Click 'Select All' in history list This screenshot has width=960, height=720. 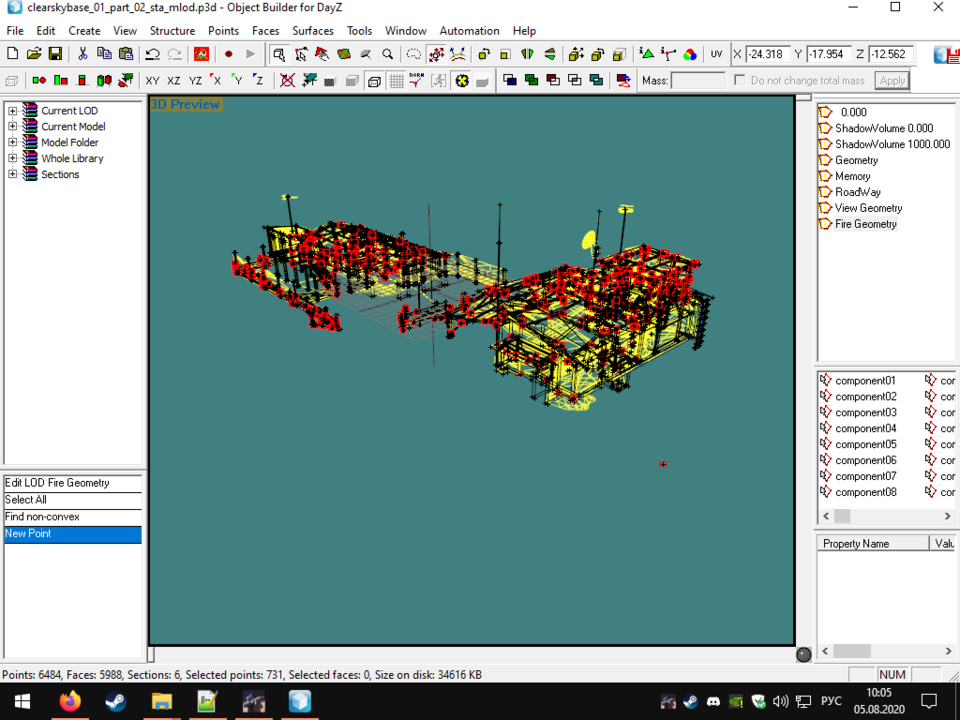pos(73,500)
